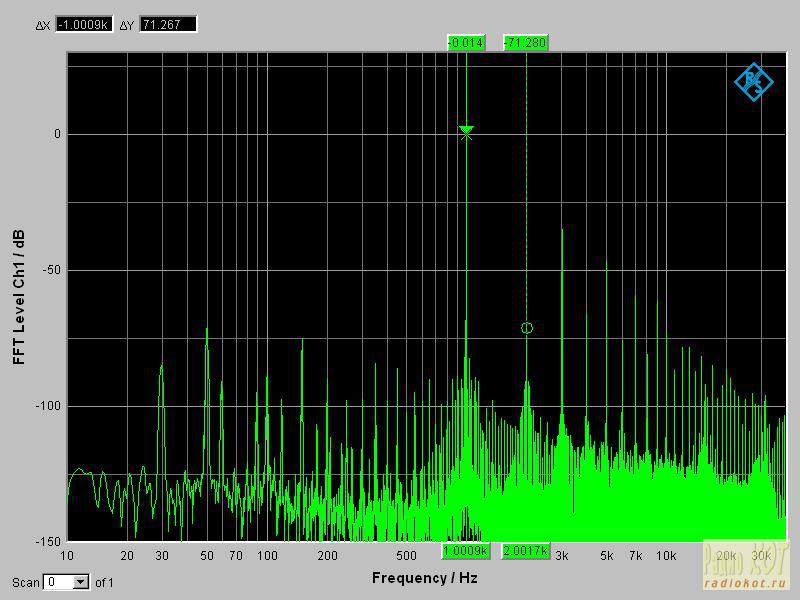The width and height of the screenshot is (800, 600).
Task: Open the Scan dropdown arrow
Action: (x=81, y=582)
